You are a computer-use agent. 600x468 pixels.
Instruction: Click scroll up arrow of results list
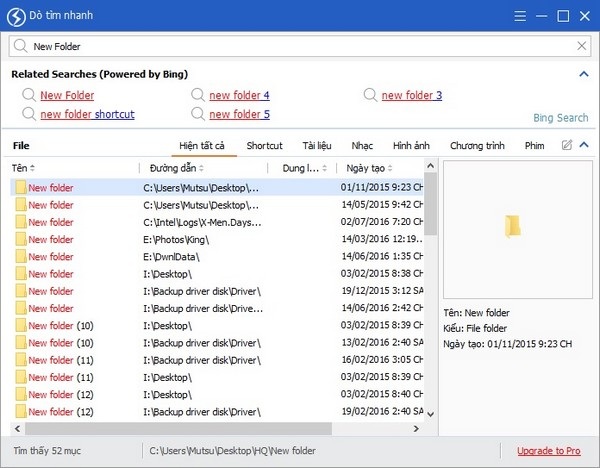[430, 166]
